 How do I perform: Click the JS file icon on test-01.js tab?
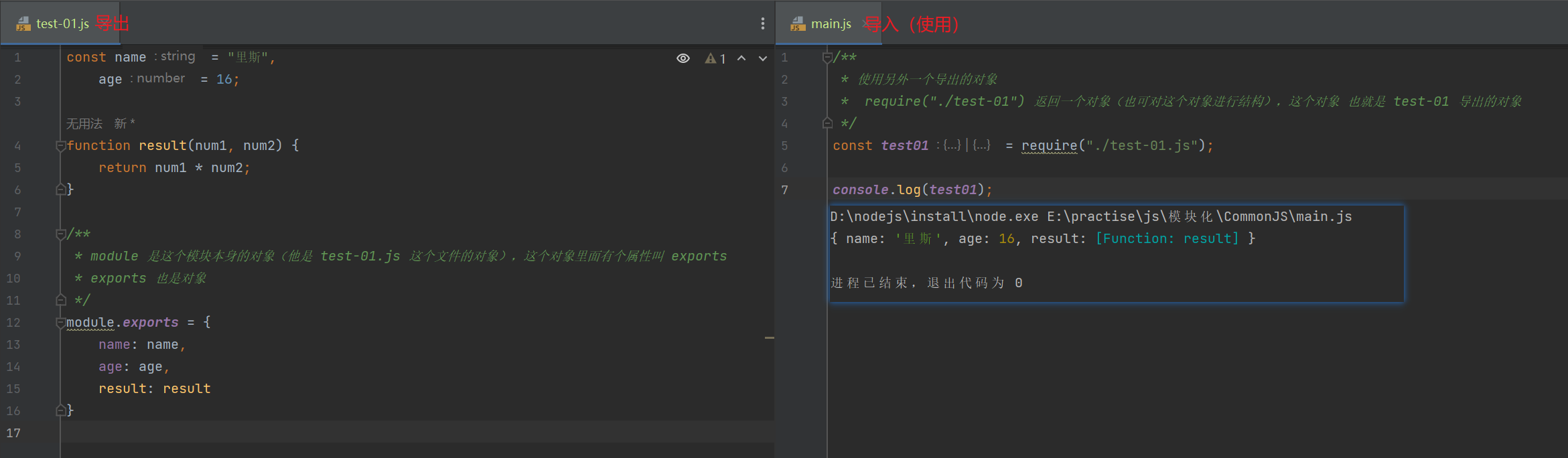pos(23,24)
